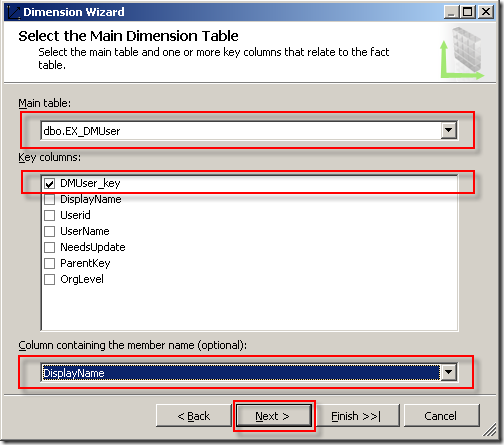Click the DisplayName member name field
504x445 pixels.
[240, 372]
